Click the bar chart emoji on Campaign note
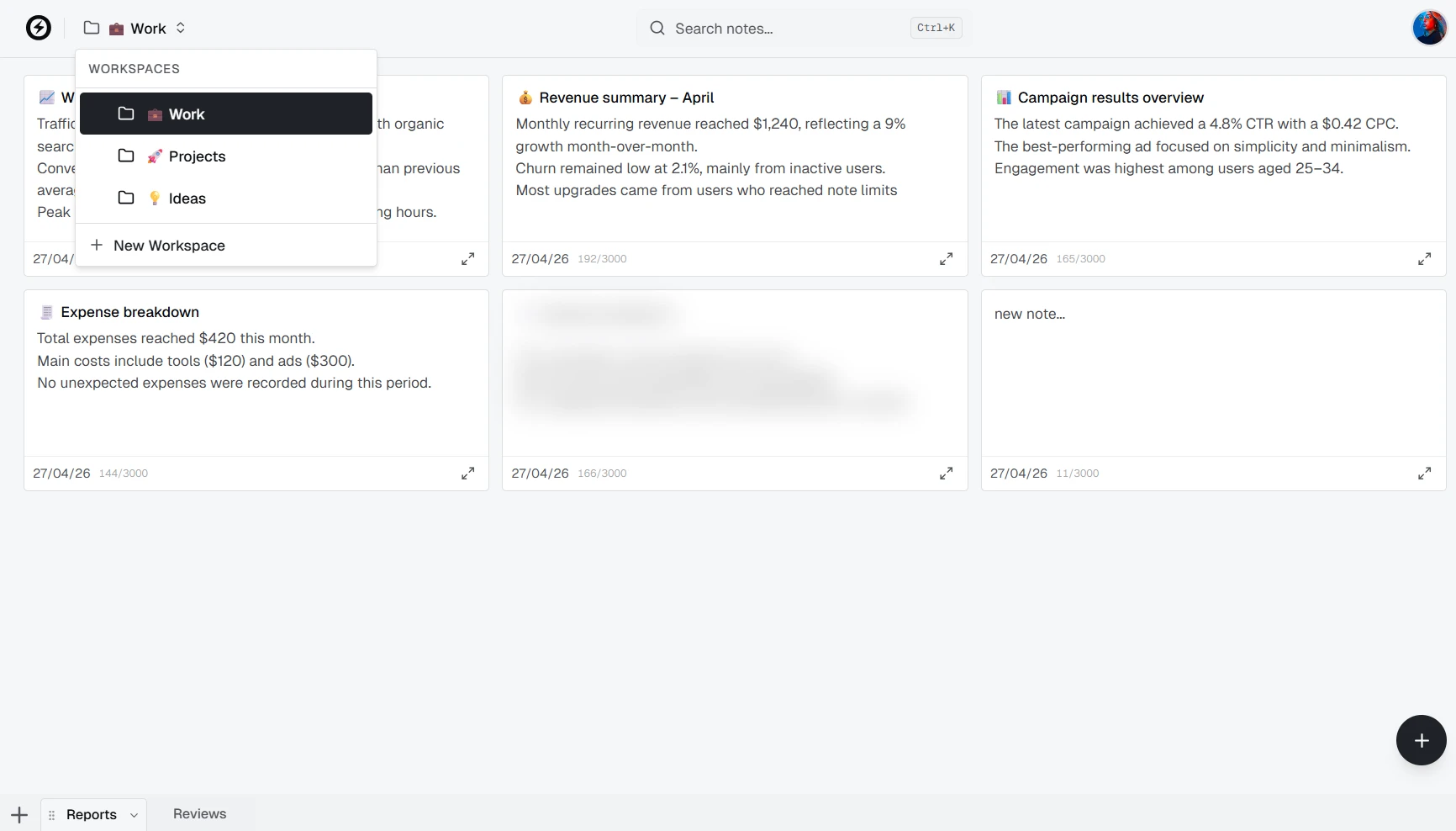Screen dimensions: 1456x831 (x=1004, y=98)
